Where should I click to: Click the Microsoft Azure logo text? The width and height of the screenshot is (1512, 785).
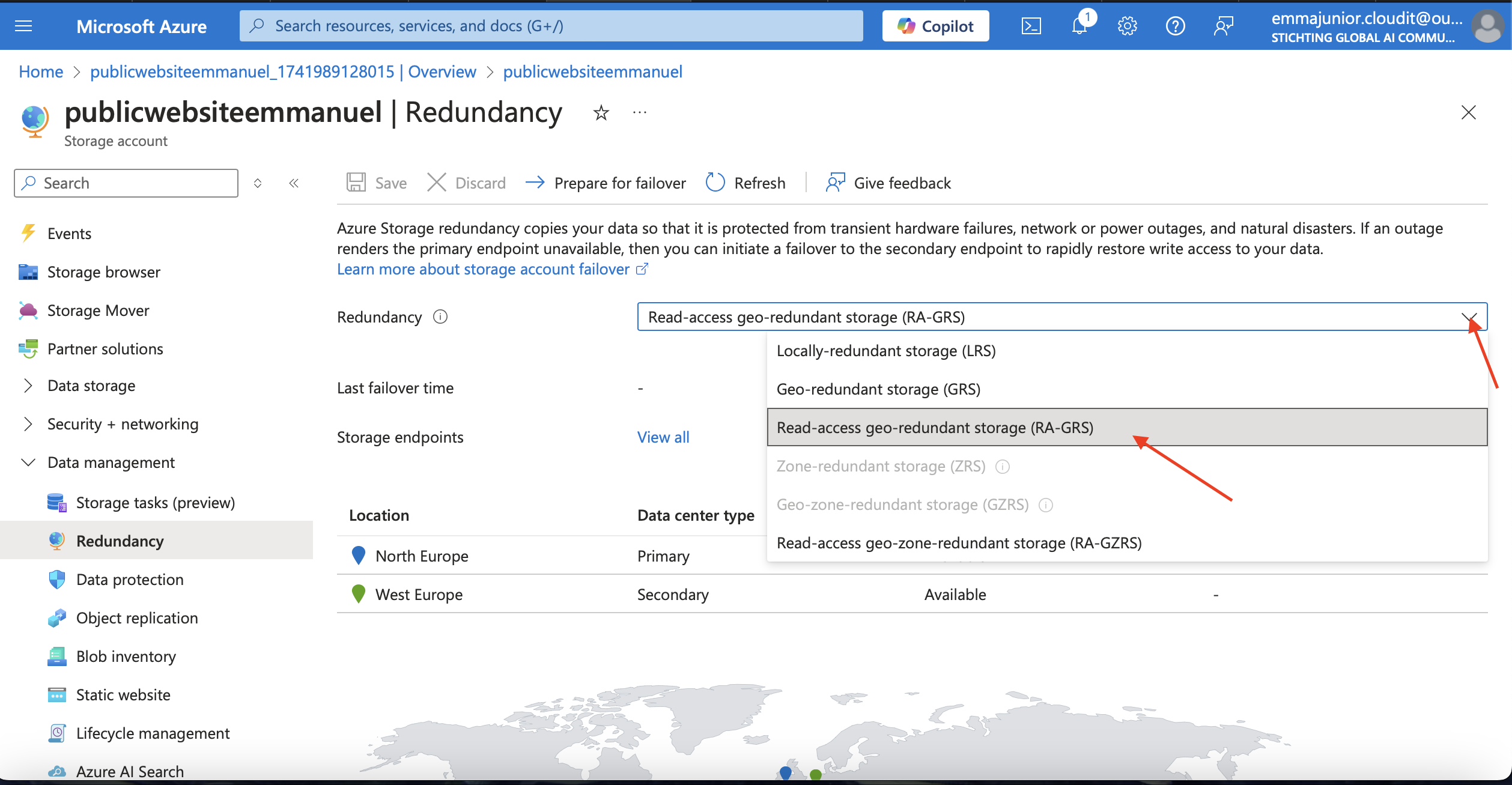click(x=141, y=26)
